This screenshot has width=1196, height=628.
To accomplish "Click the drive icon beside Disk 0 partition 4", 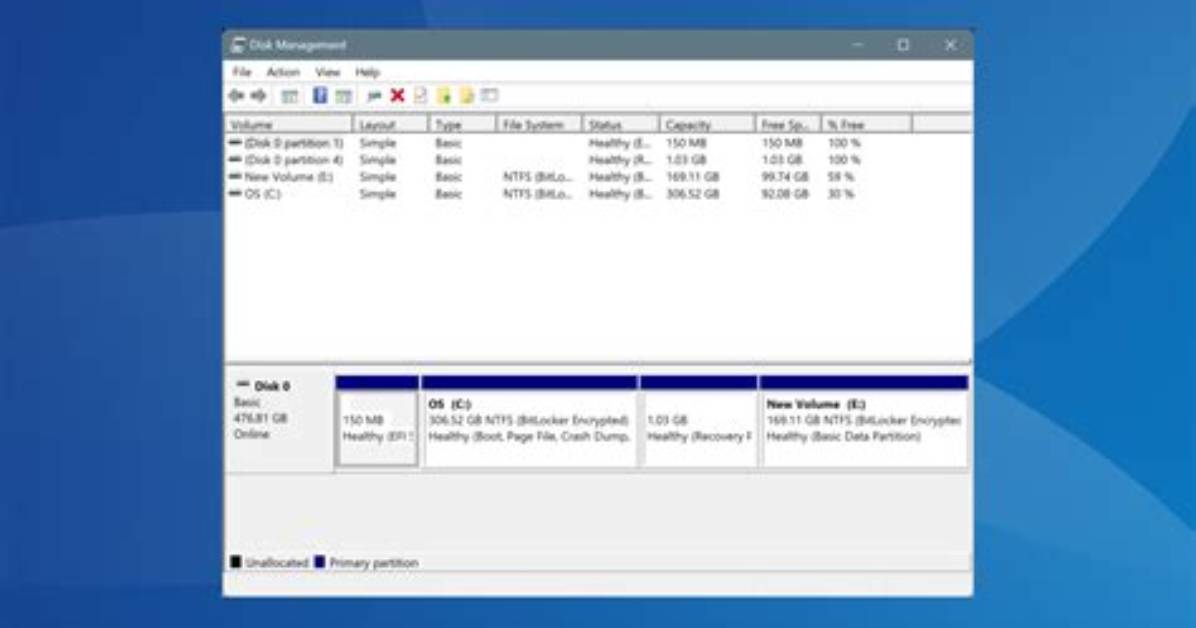I will point(235,159).
